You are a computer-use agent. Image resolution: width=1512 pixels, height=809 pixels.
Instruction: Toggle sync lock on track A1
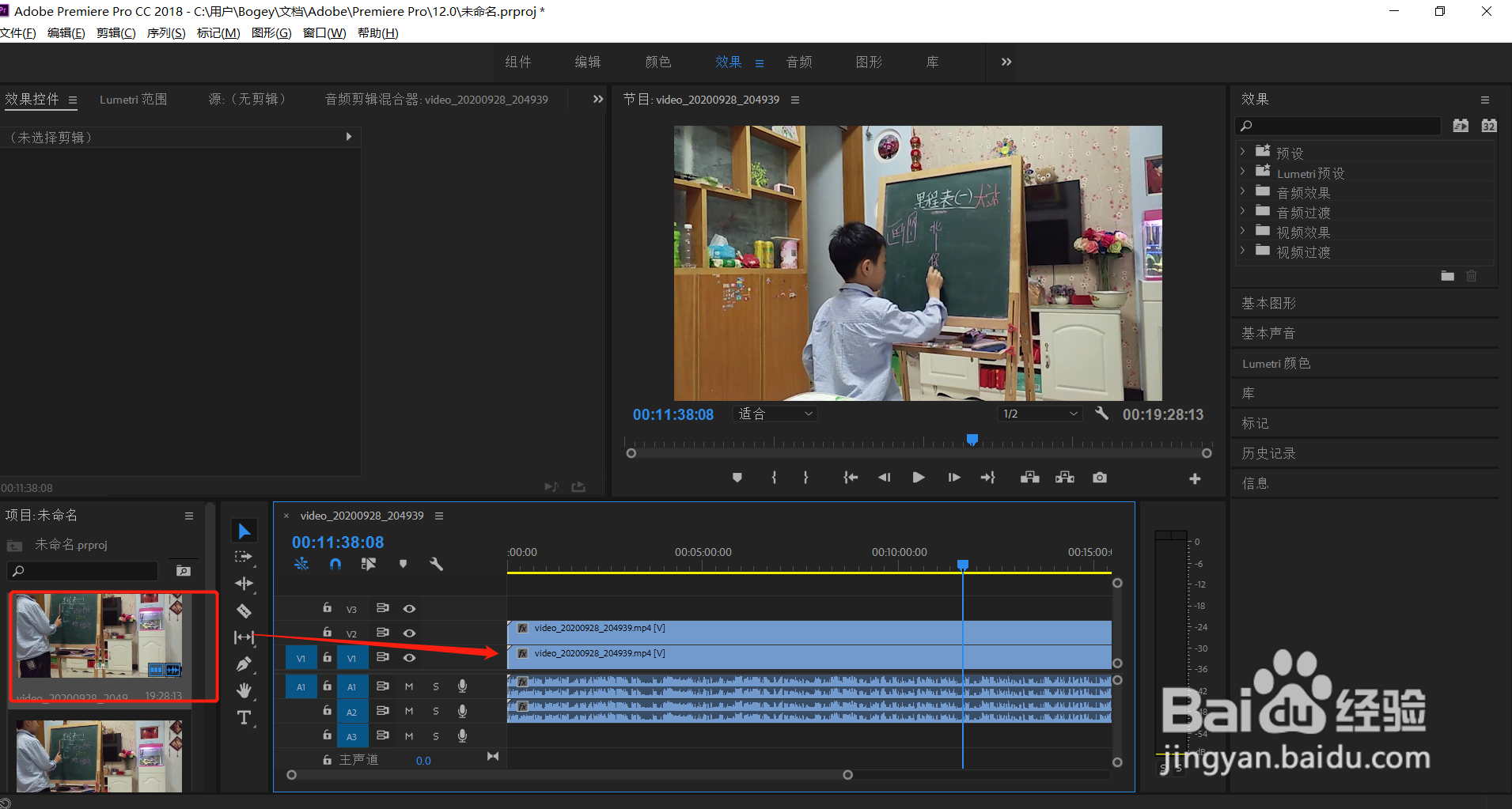[382, 686]
